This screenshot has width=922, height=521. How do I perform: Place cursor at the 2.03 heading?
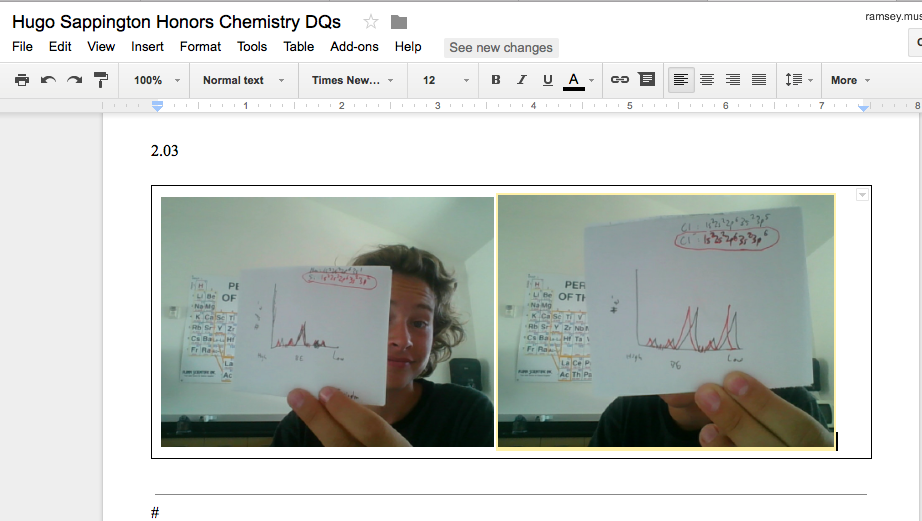point(165,151)
